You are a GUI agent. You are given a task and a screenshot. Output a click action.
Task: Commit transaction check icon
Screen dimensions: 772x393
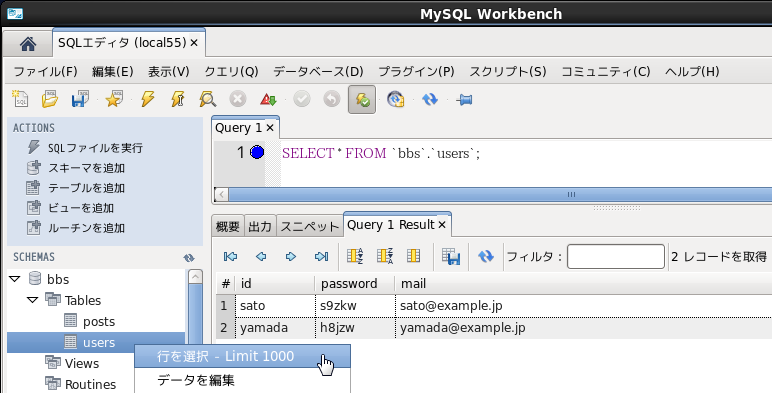coord(302,99)
